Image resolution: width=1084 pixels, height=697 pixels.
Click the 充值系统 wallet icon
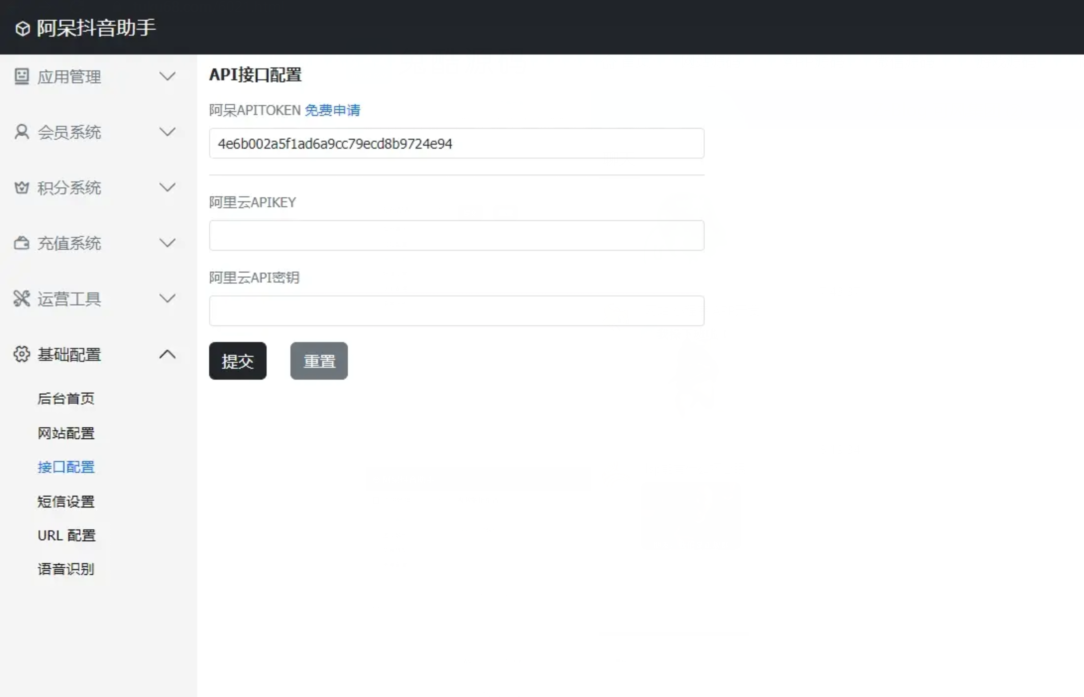point(21,243)
